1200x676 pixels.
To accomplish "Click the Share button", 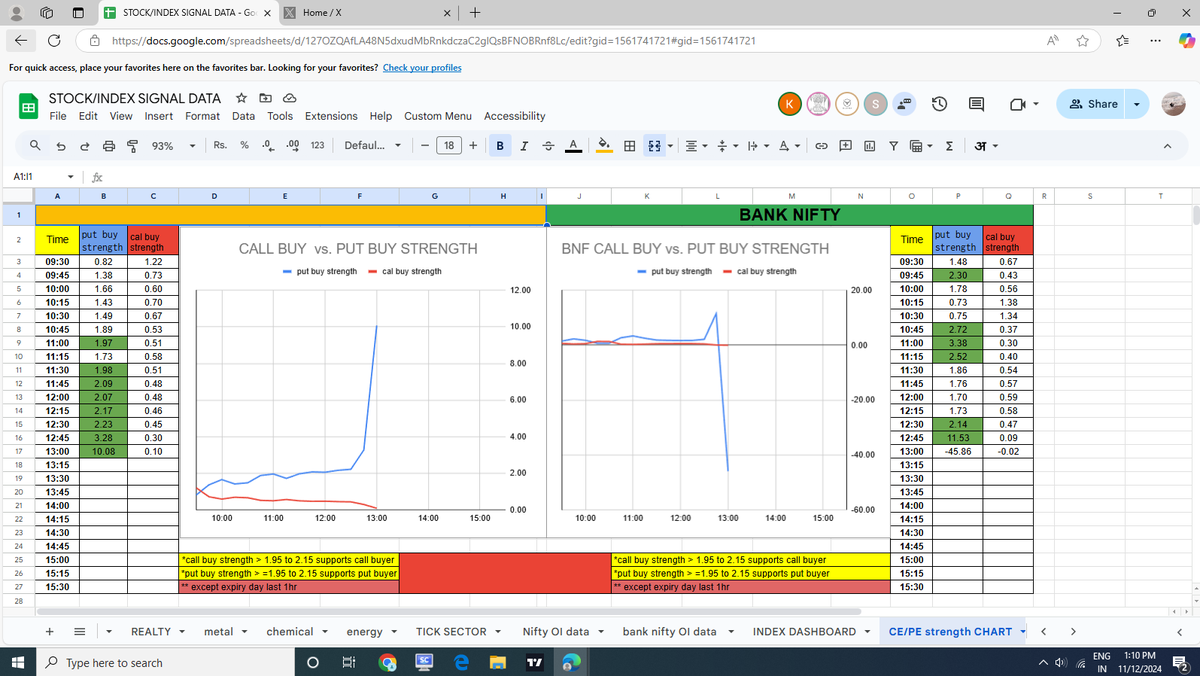I will (1093, 104).
